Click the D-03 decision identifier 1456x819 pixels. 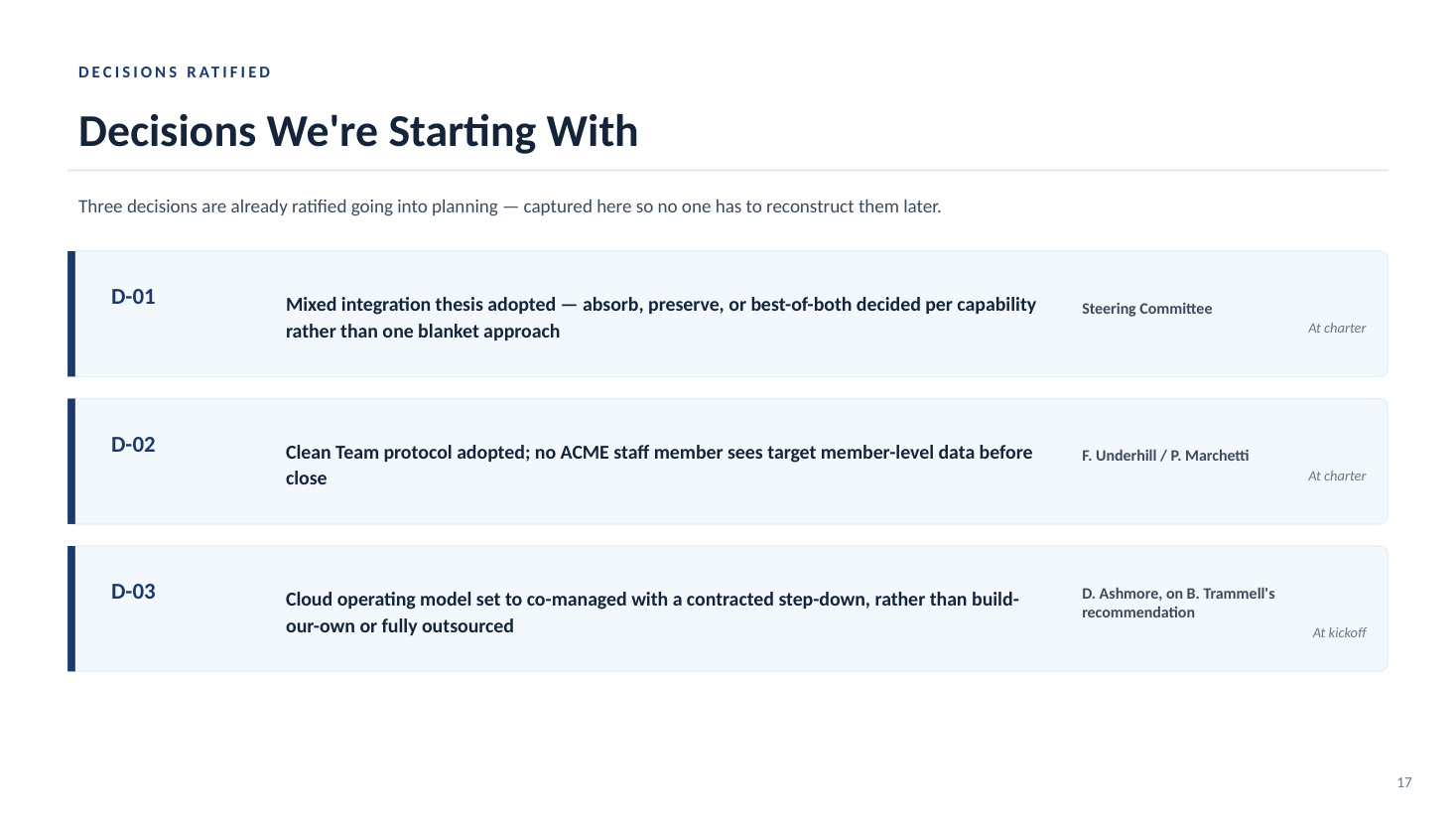tap(133, 592)
